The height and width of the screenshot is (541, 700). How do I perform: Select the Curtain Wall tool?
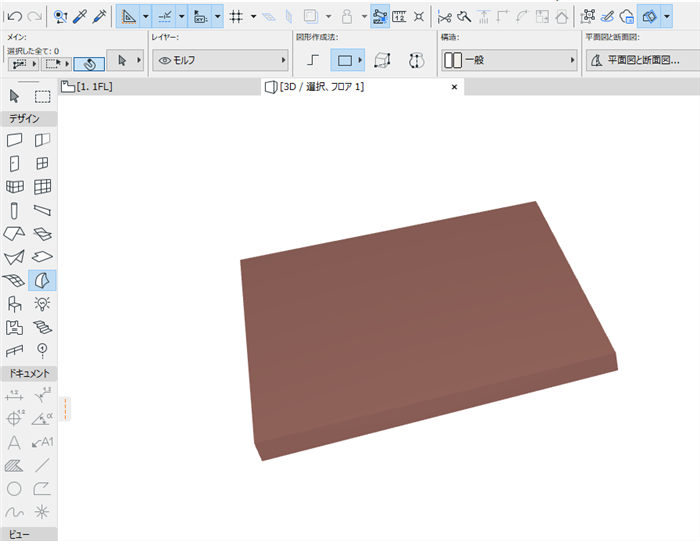(x=42, y=187)
